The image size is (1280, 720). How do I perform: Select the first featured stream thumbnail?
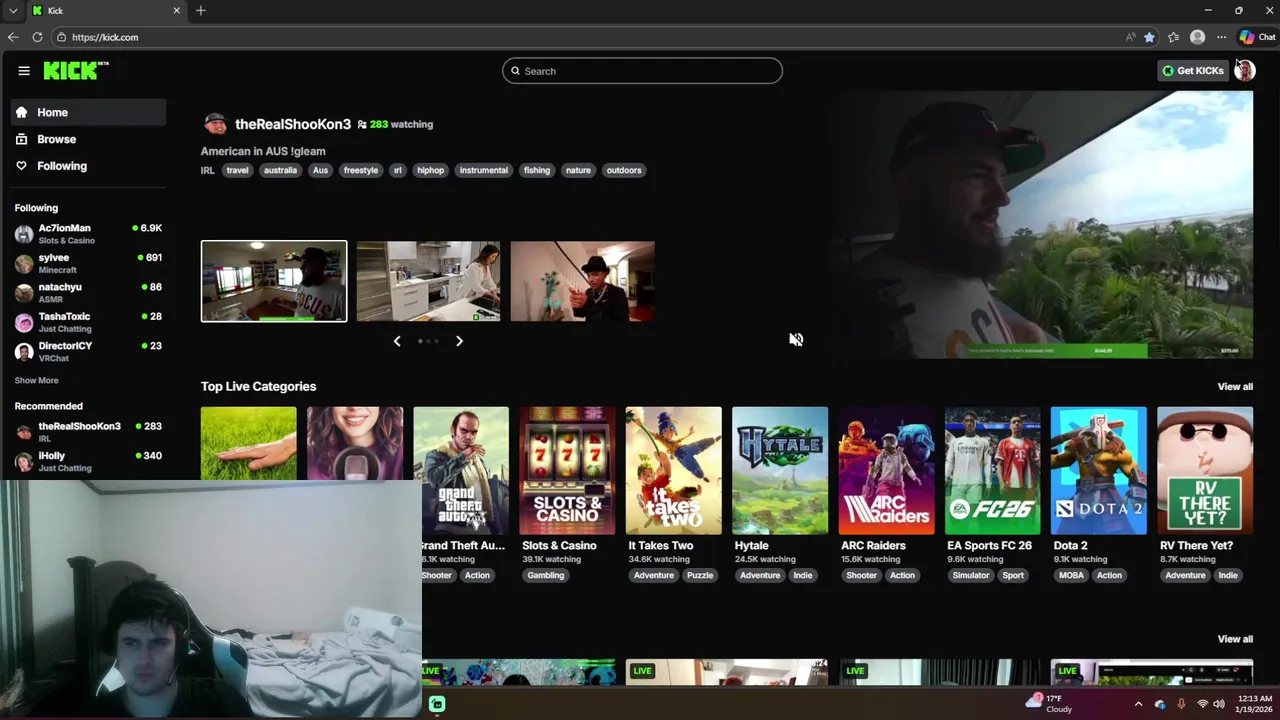274,281
